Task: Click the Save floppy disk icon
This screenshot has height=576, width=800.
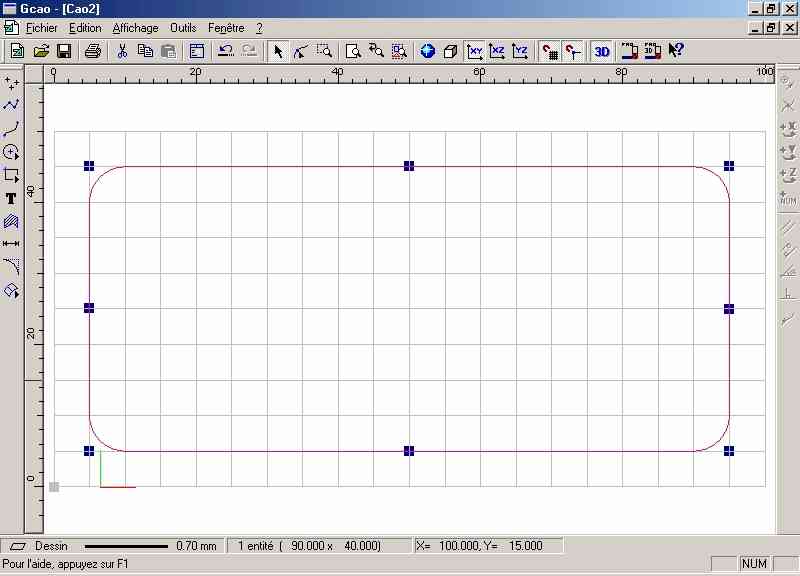Action: coord(64,51)
